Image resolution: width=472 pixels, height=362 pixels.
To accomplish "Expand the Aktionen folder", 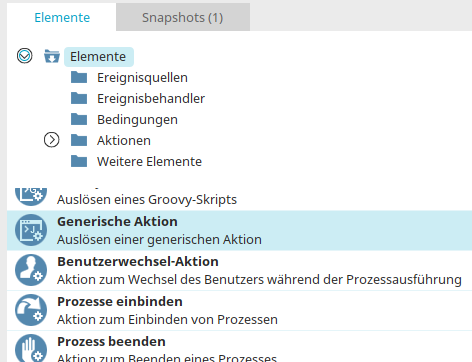I will [x=52, y=140].
